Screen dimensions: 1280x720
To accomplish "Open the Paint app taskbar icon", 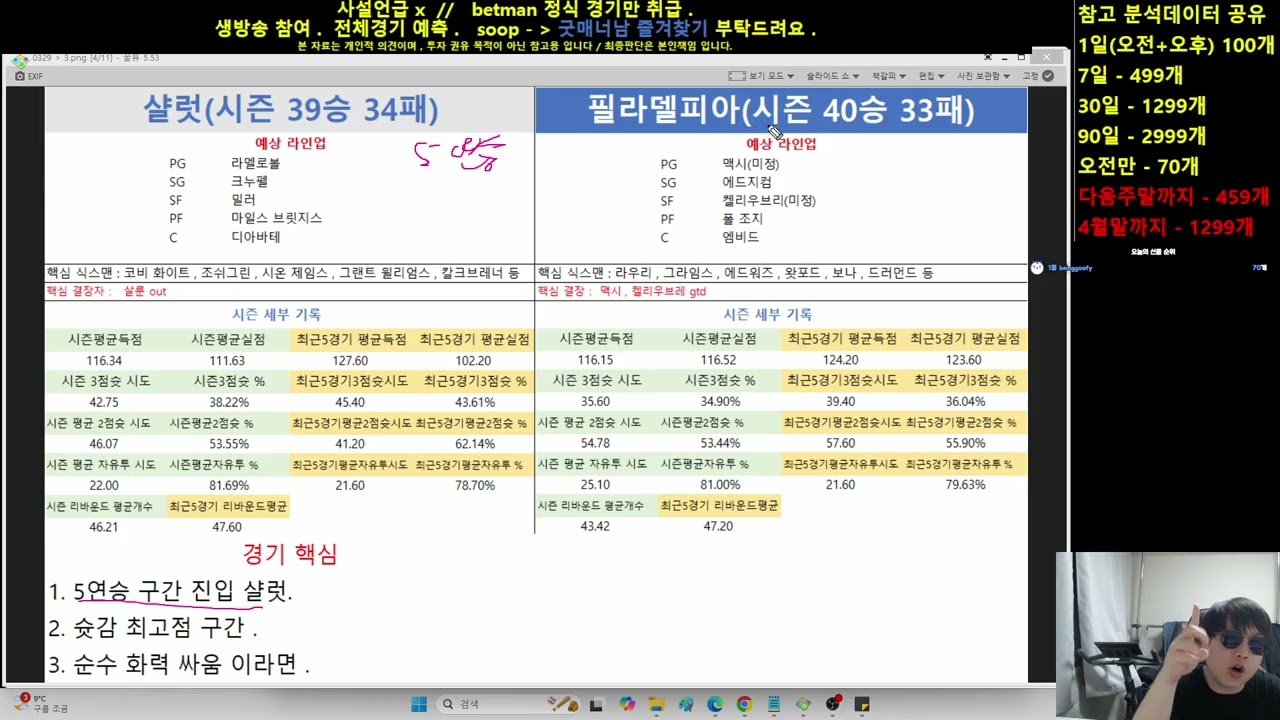I will point(686,704).
